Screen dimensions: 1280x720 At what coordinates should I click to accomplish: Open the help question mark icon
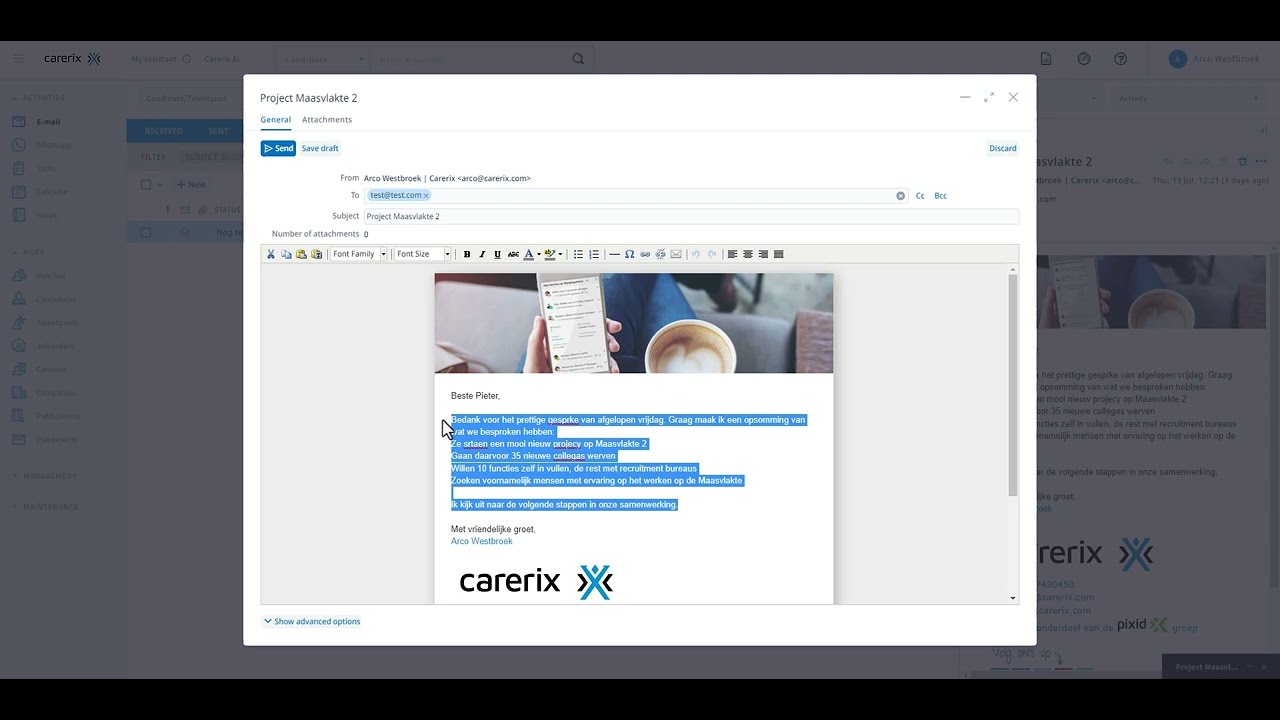coord(1120,59)
